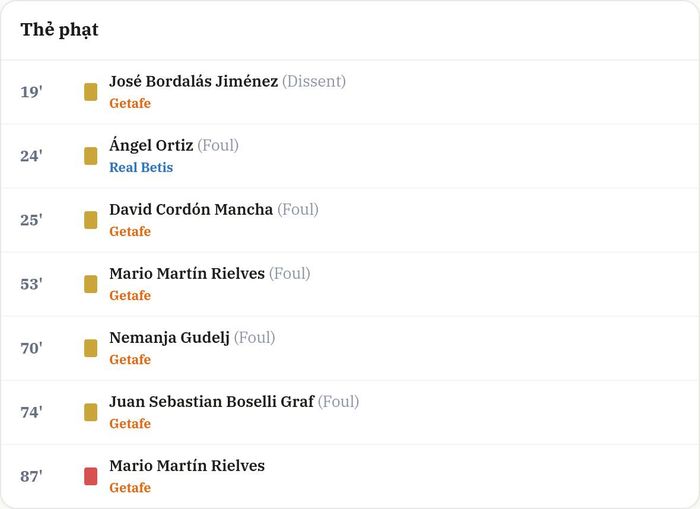Click red card icon at 87' row

(x=91, y=476)
